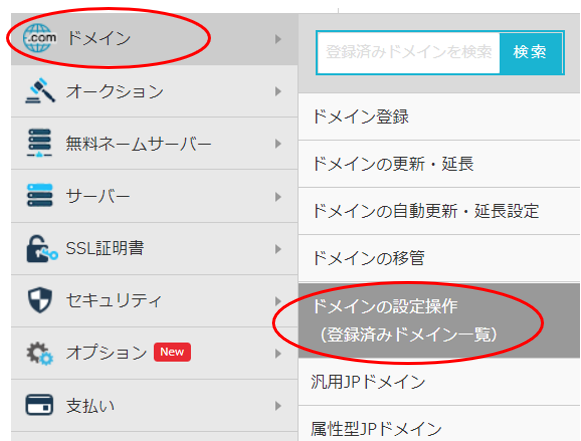Expand the SSL証明書 submenu arrow
Viewport: 581px width, 441px height.
pos(278,249)
